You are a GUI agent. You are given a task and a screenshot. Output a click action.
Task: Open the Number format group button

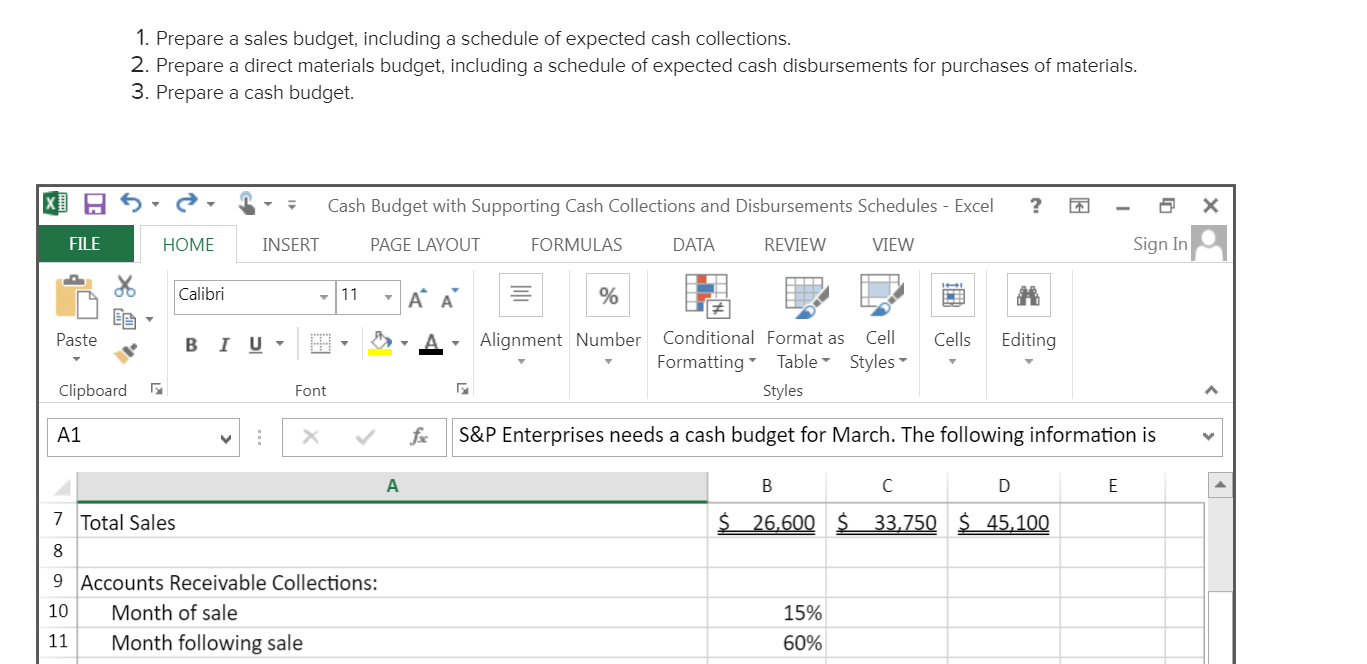click(608, 319)
